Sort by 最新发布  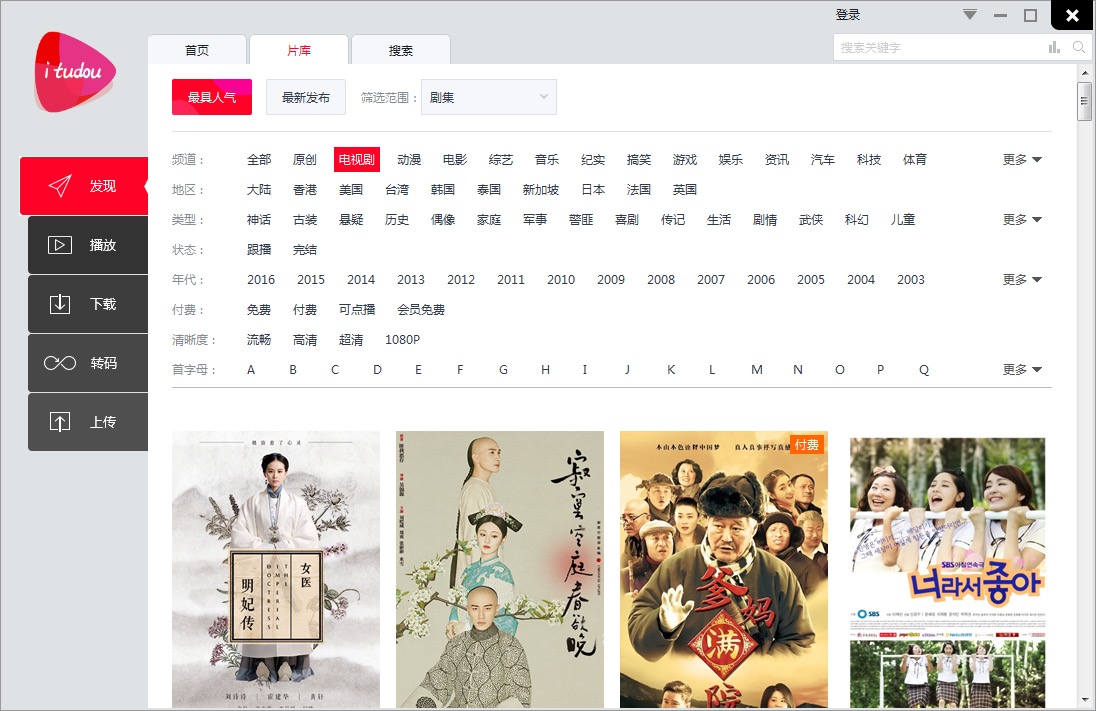(x=305, y=97)
